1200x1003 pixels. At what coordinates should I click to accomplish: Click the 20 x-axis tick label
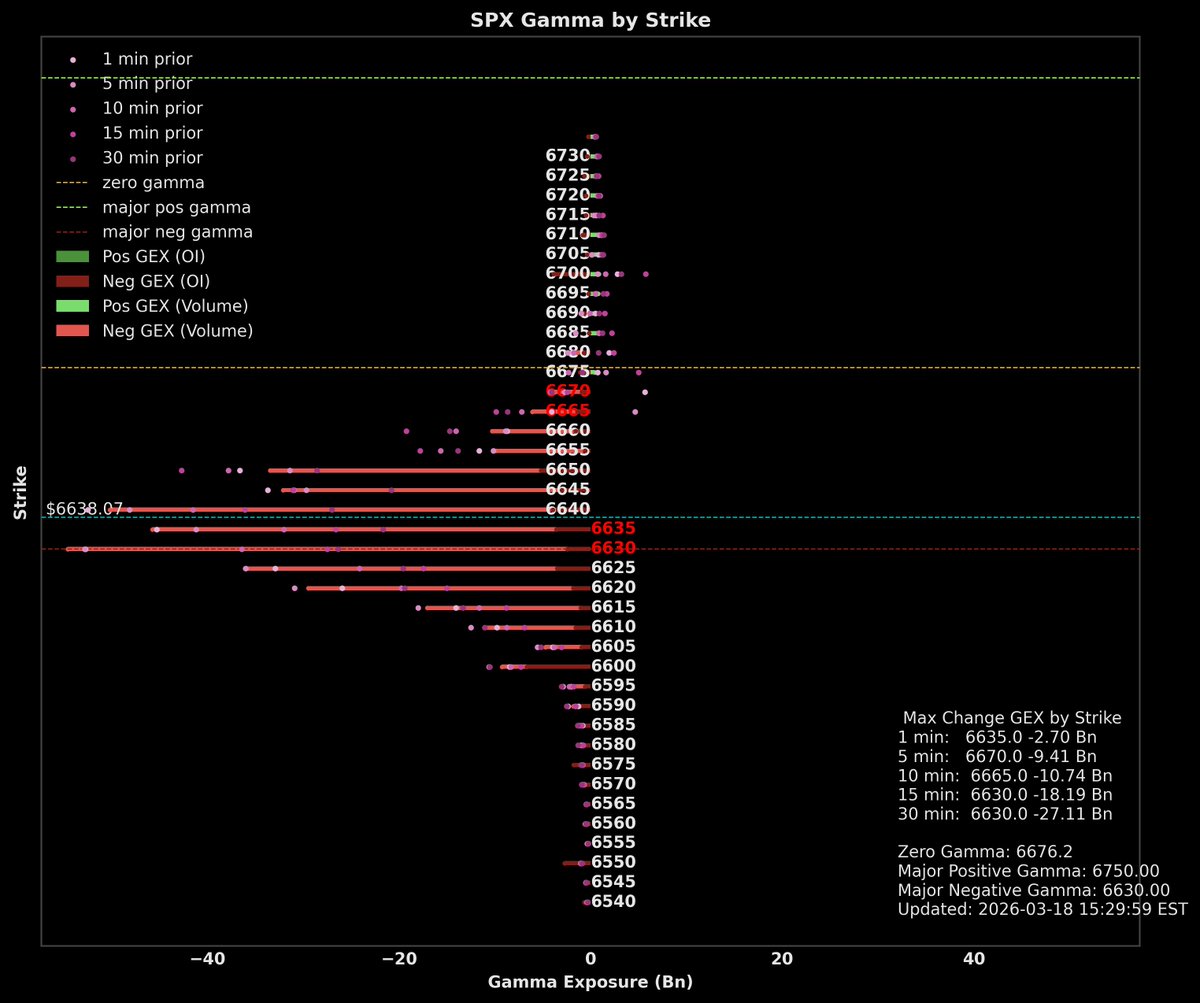coord(782,959)
